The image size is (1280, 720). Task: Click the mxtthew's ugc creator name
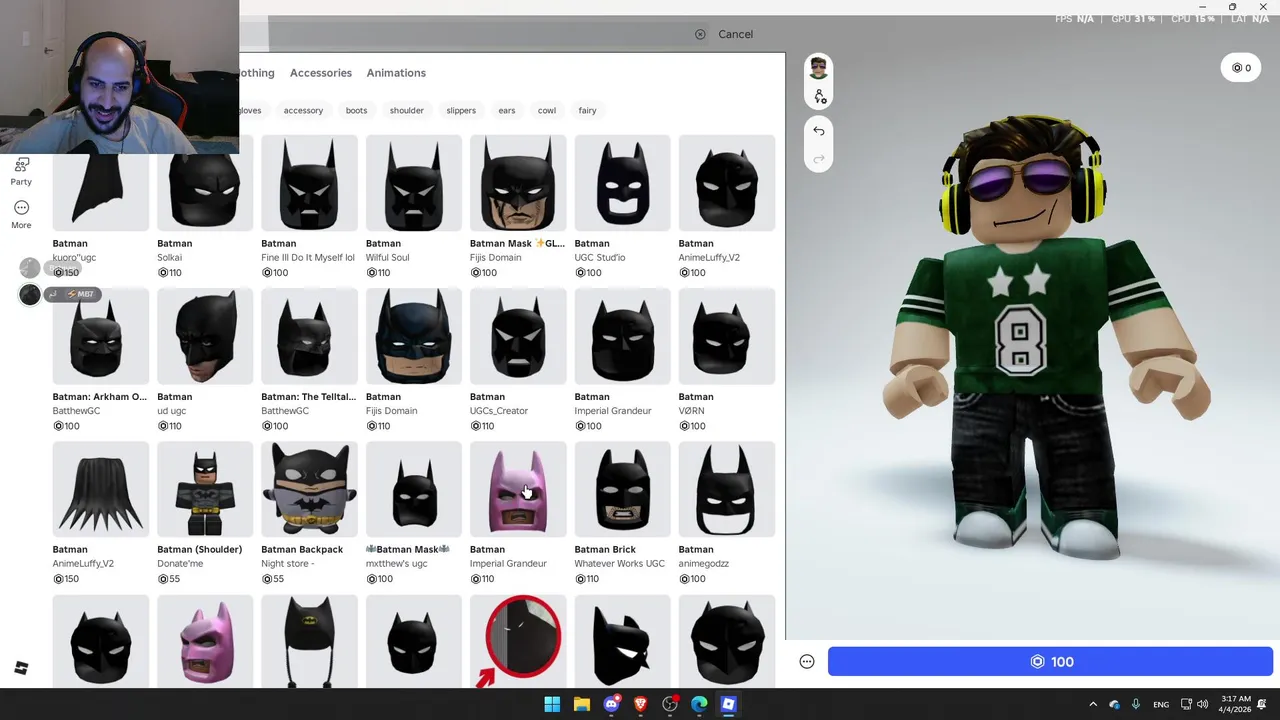[x=396, y=564]
